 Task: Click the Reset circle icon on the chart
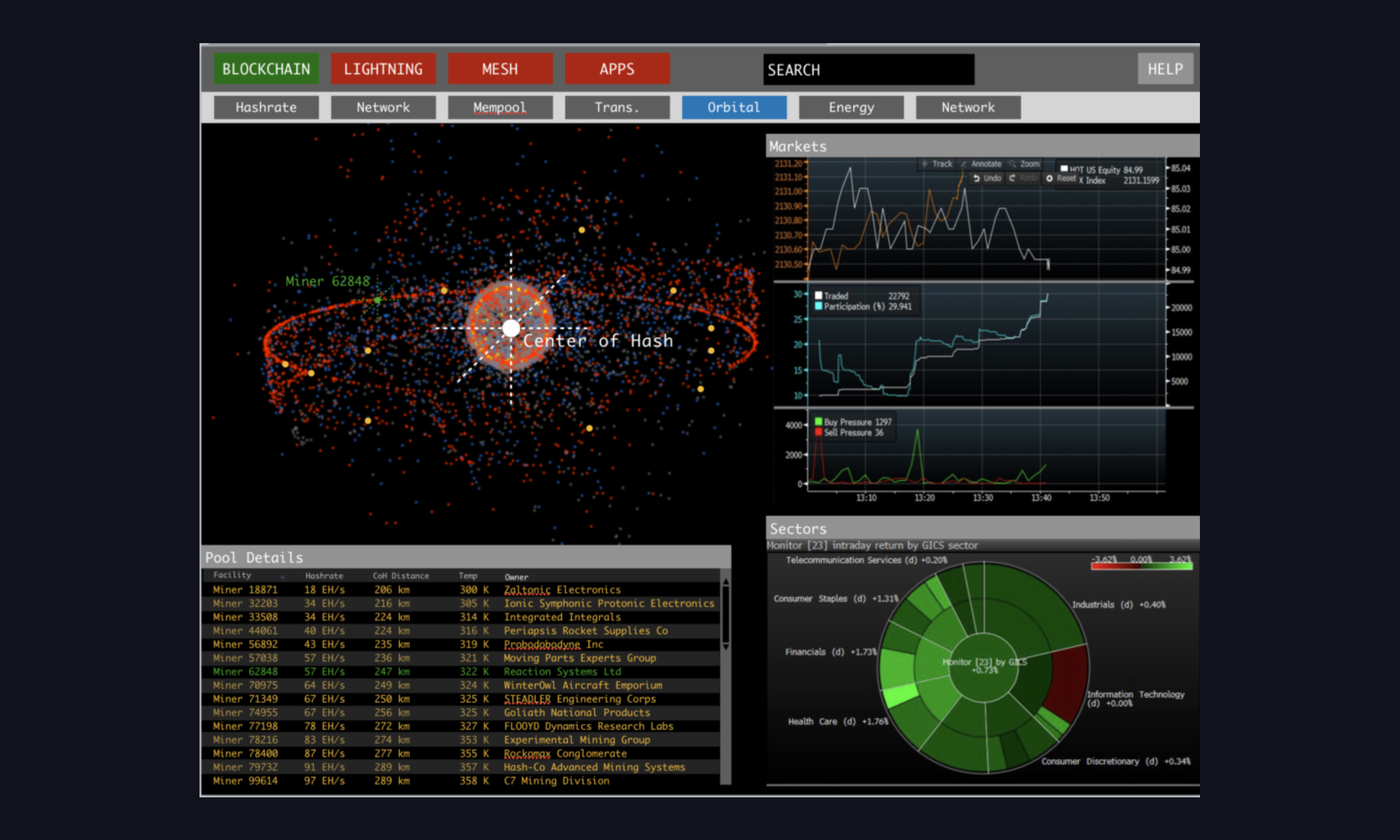pos(1049,178)
